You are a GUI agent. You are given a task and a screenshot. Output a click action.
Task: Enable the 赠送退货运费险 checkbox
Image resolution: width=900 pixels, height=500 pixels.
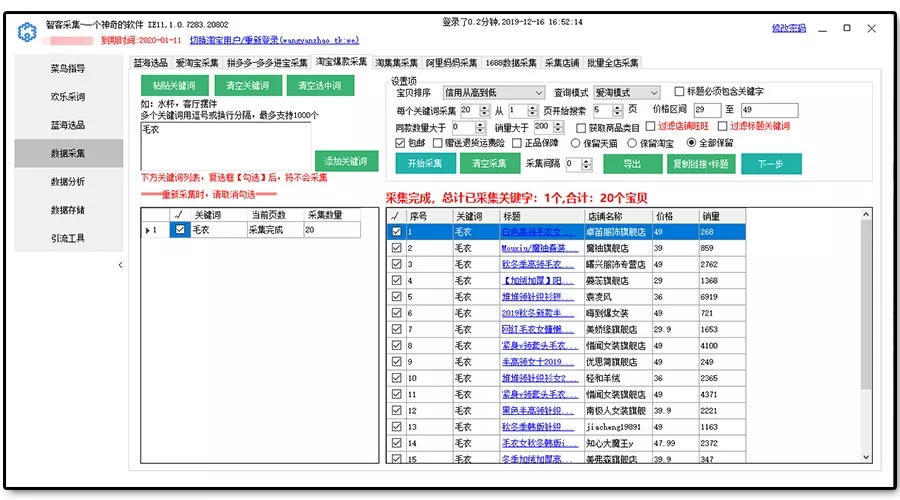tap(437, 143)
